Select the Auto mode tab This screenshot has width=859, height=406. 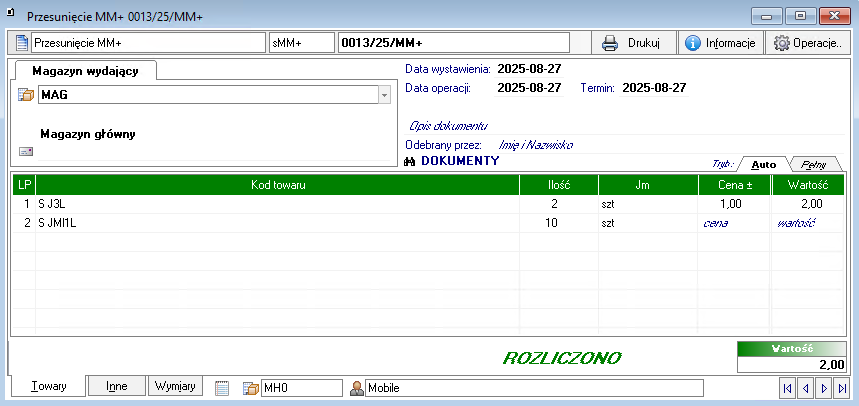click(x=764, y=164)
